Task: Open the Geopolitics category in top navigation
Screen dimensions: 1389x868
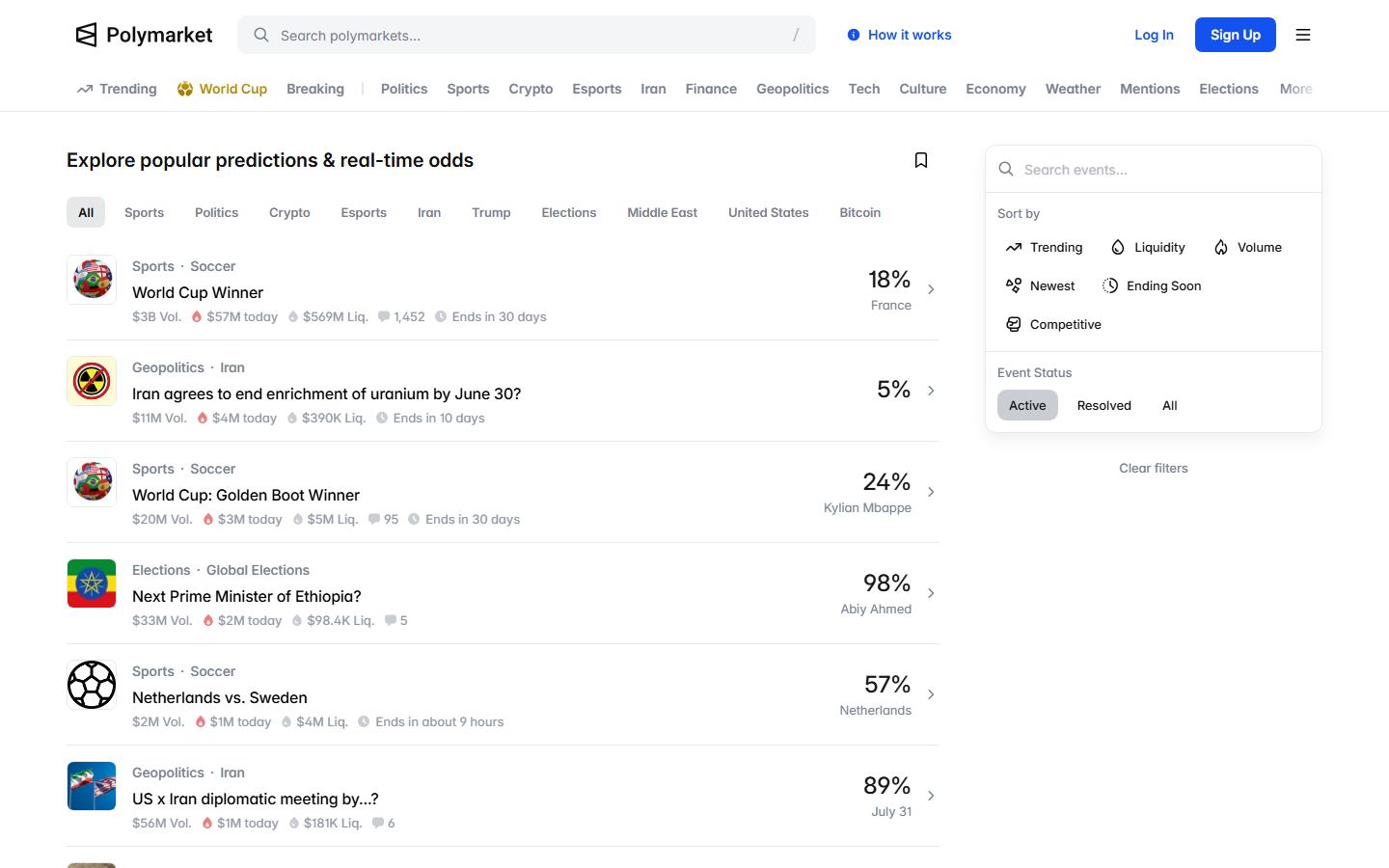Action: (793, 89)
